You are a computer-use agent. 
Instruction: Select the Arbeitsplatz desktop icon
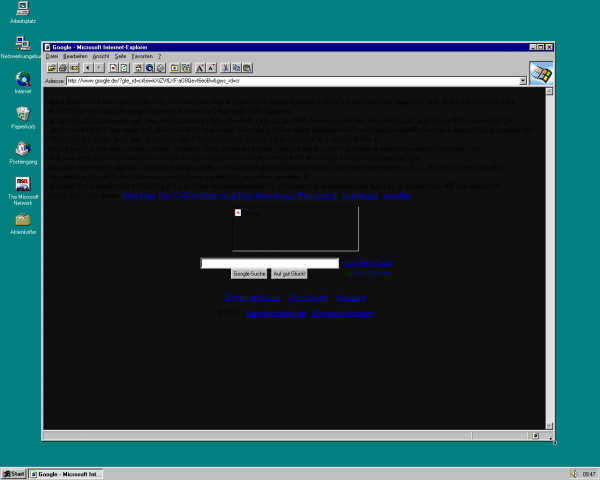(x=23, y=13)
